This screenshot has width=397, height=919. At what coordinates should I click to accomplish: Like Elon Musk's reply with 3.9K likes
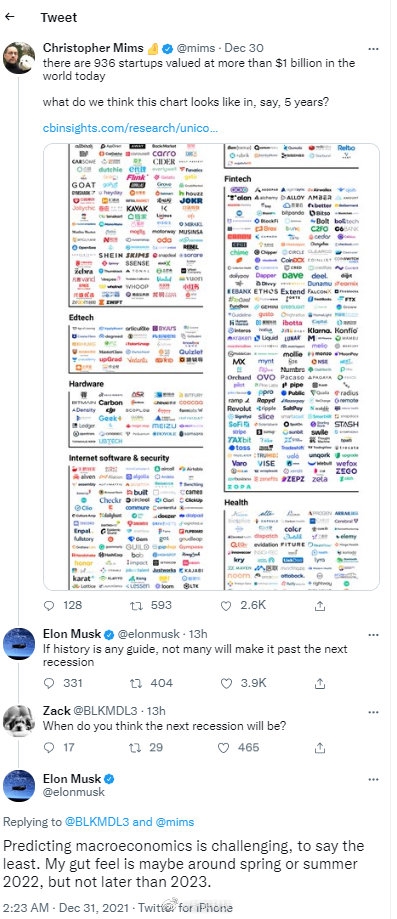[x=225, y=683]
